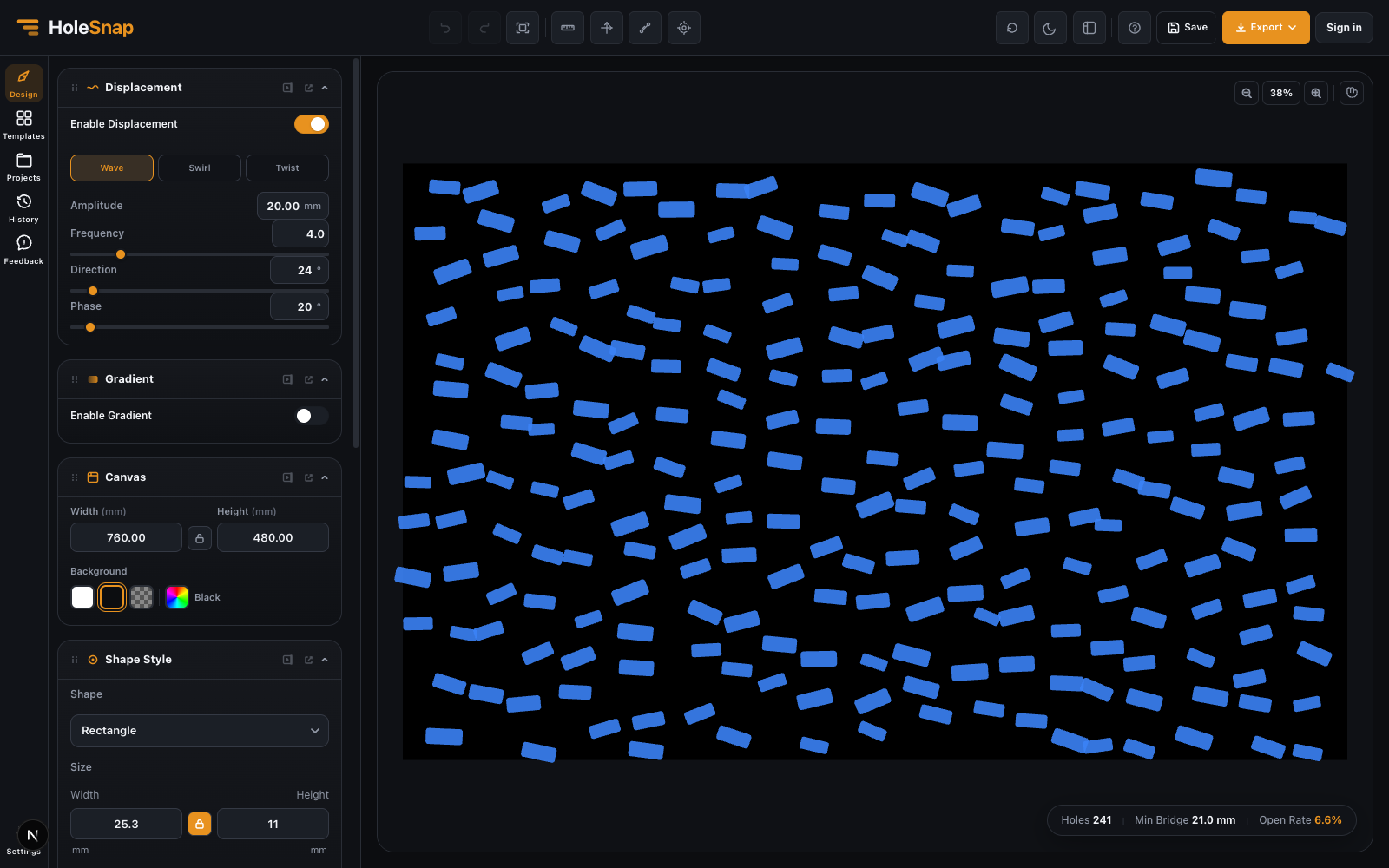Viewport: 1389px width, 868px height.
Task: Collapse the Shape Style panel chevron
Action: coord(325,660)
